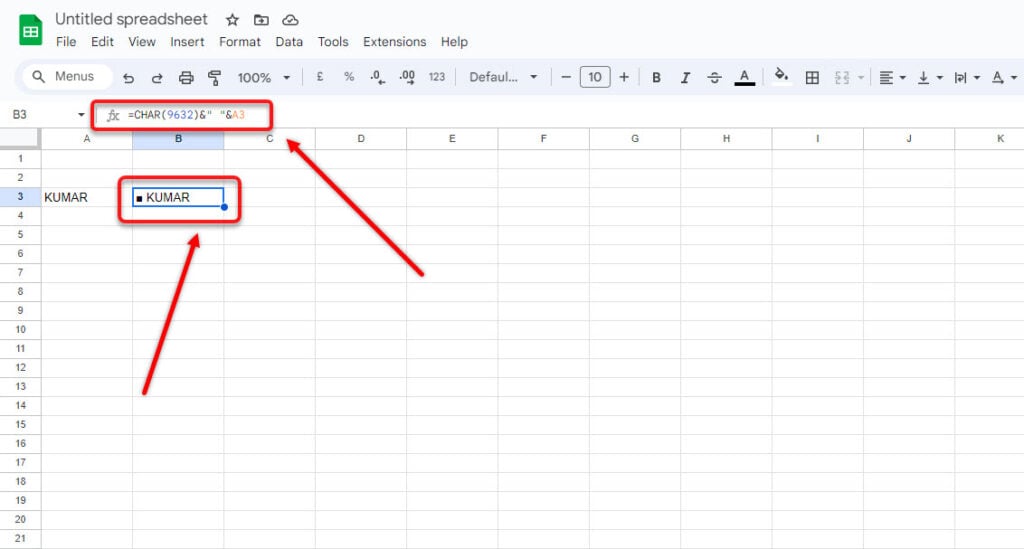Viewport: 1024px width, 549px height.
Task: Open vertical align dropdown
Action: tap(929, 78)
